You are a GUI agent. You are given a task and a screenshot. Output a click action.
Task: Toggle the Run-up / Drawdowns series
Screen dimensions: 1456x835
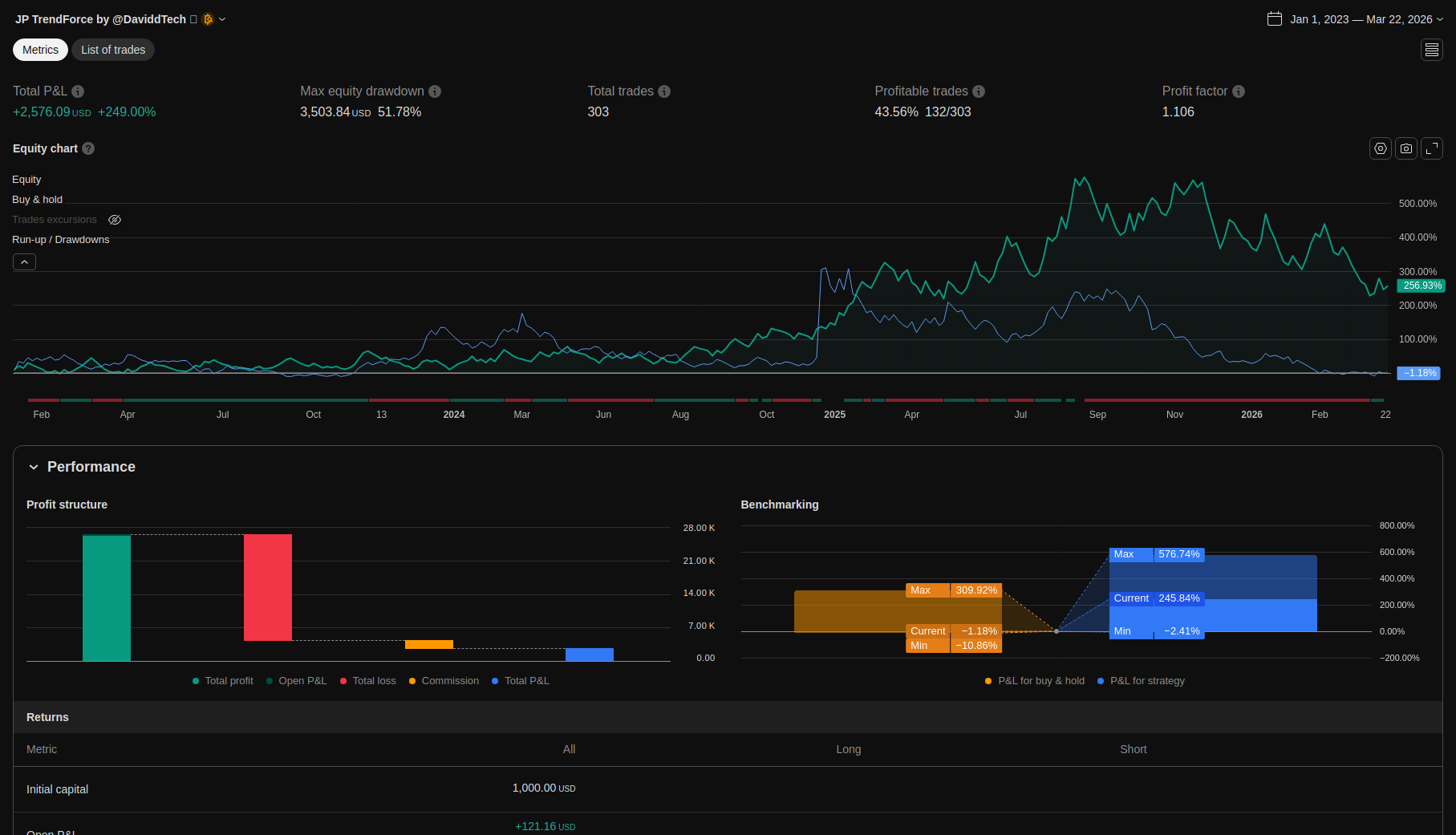point(60,240)
